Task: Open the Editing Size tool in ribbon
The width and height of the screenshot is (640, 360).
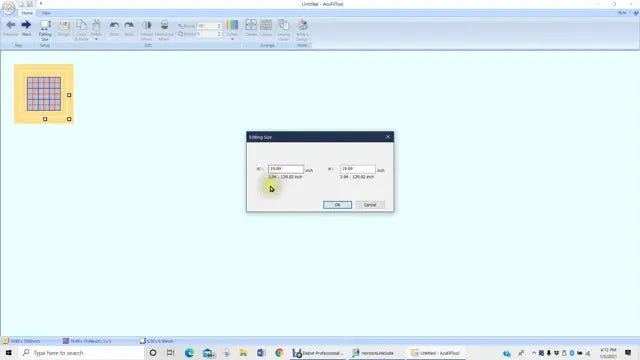Action: (x=45, y=30)
